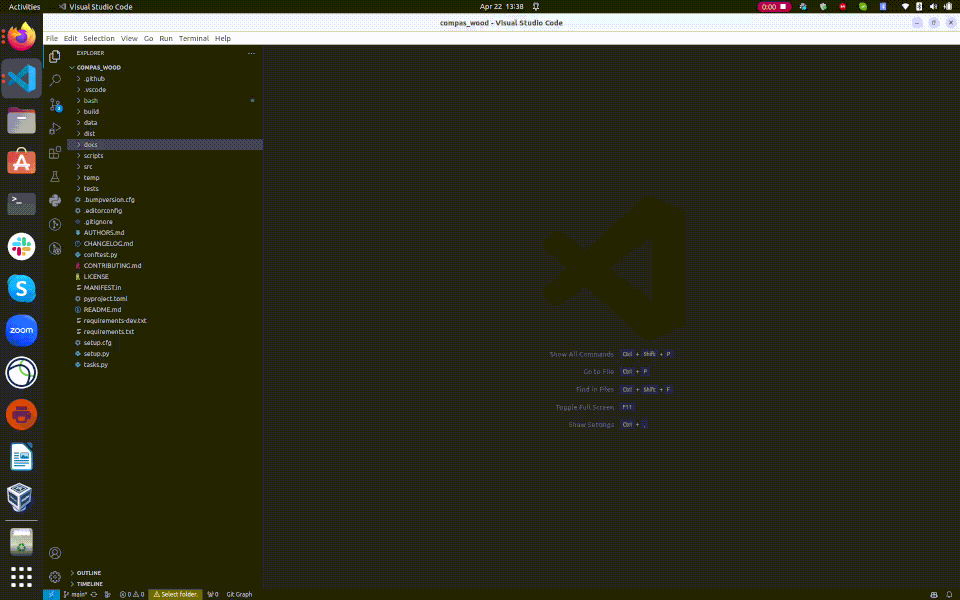960x600 pixels.
Task: Open the Python environments view
Action: pyautogui.click(x=55, y=201)
